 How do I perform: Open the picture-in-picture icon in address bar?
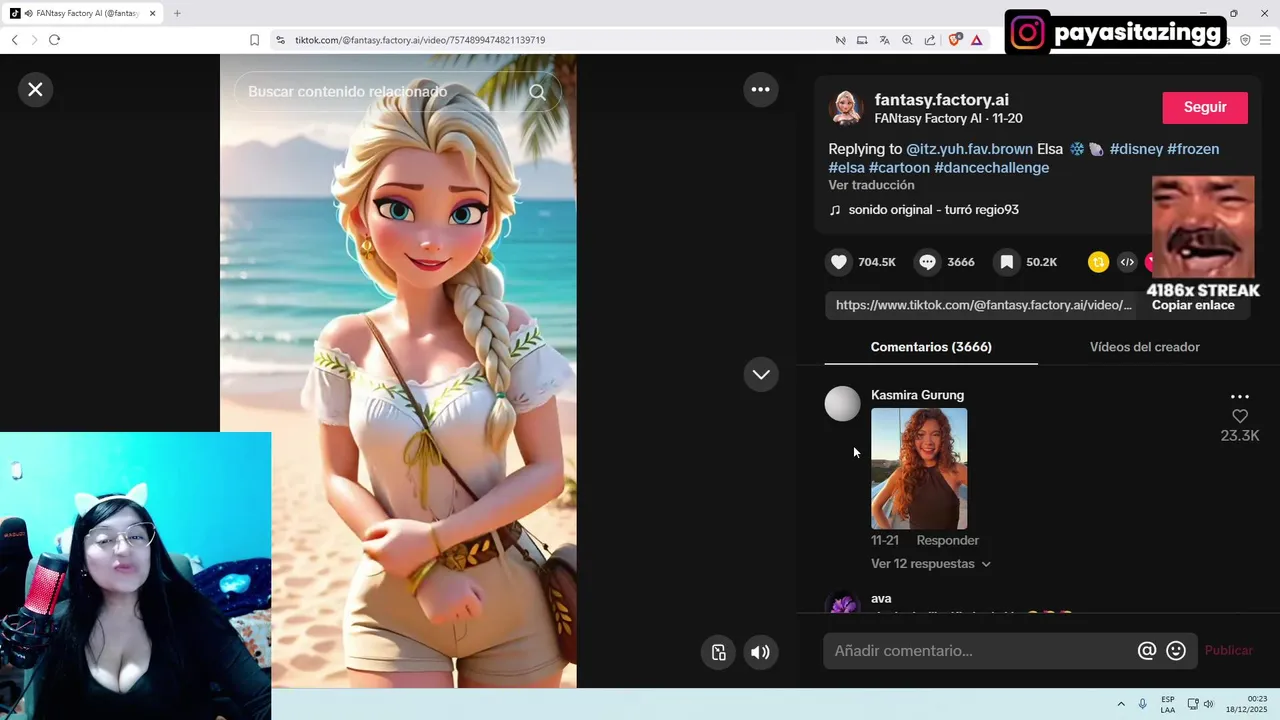(862, 40)
